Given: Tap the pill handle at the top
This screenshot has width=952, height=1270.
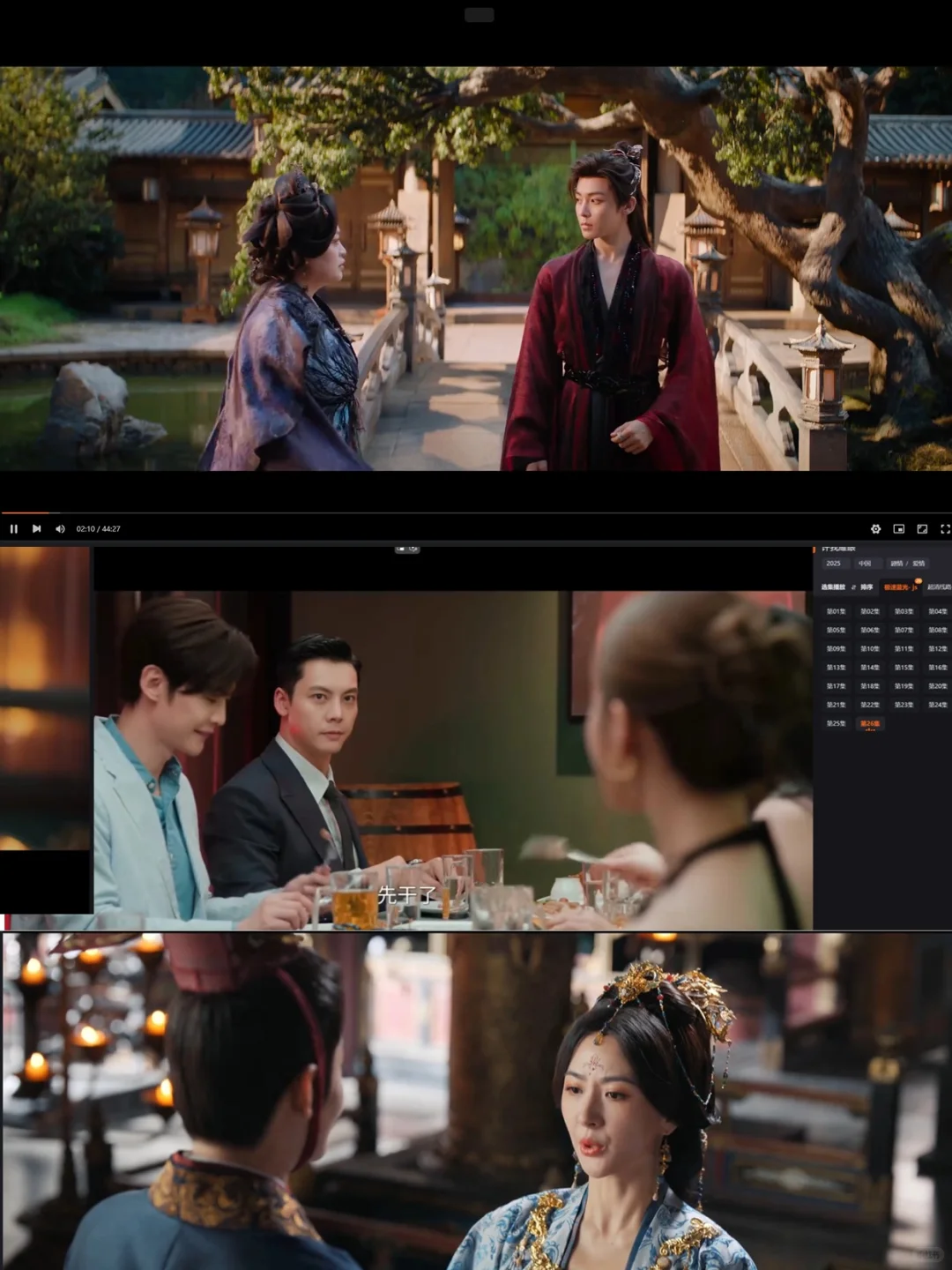Looking at the screenshot, I should click(x=480, y=15).
